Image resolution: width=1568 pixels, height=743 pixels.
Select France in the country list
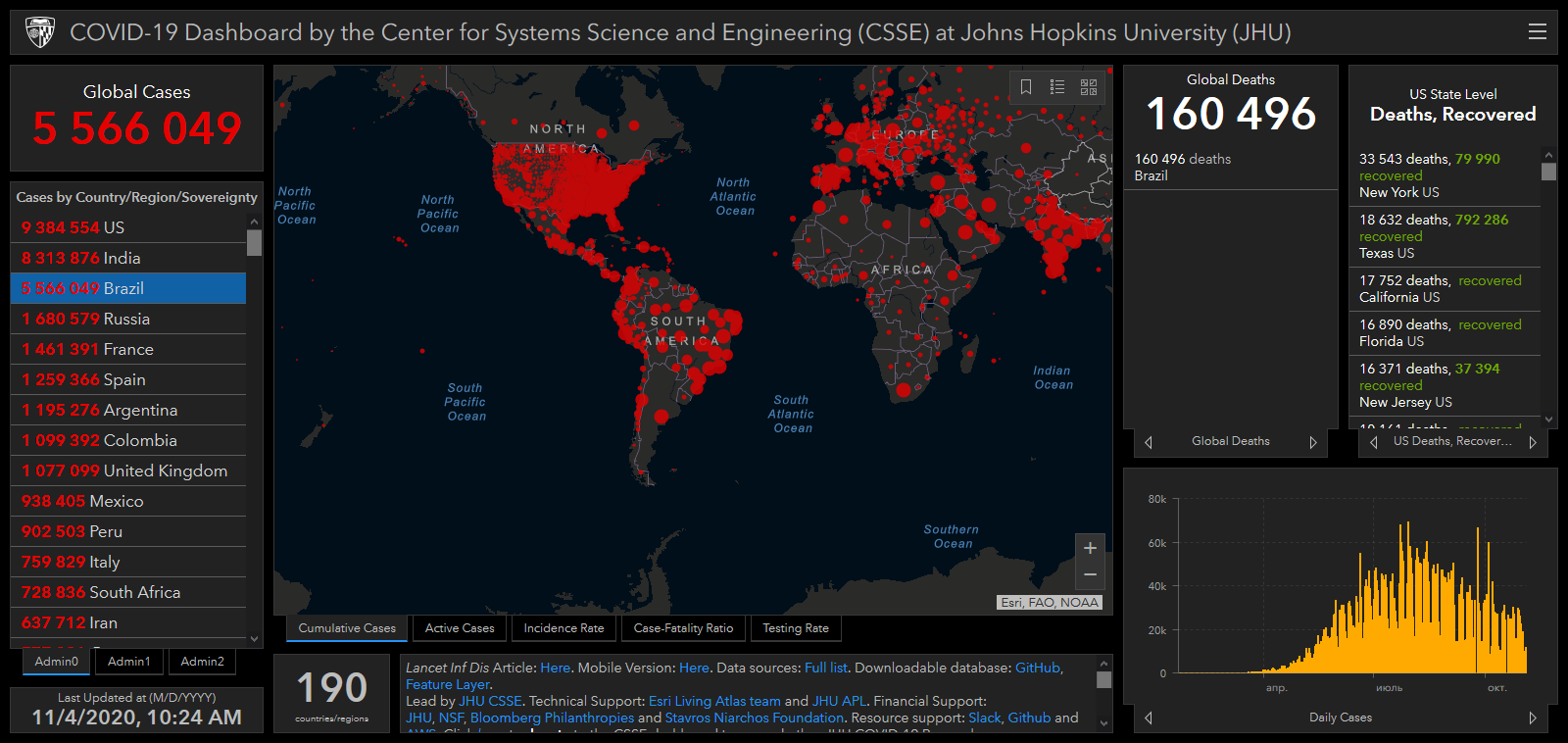[x=128, y=349]
